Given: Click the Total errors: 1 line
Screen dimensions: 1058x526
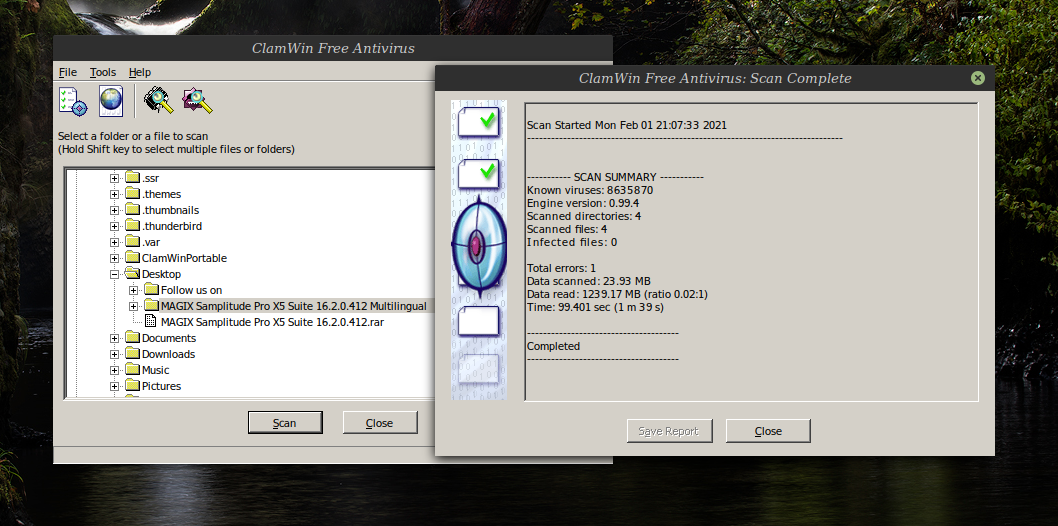Looking at the screenshot, I should [x=561, y=268].
